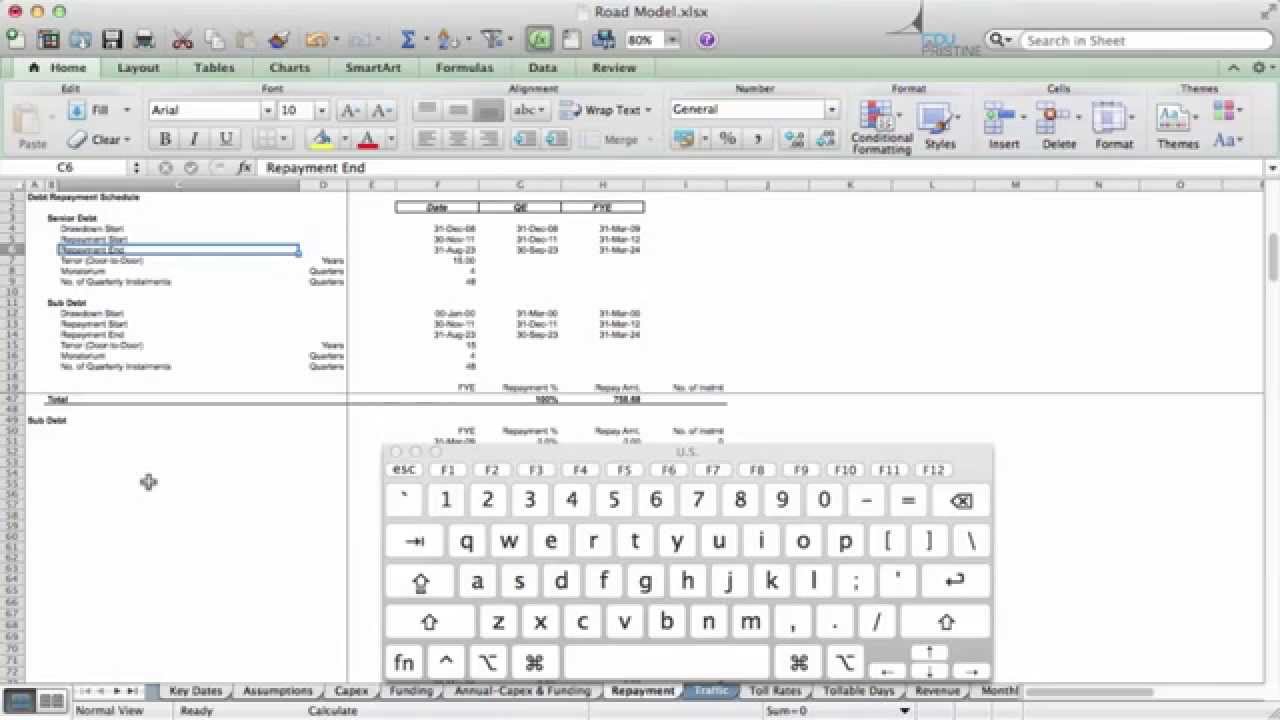The height and width of the screenshot is (720, 1280).
Task: Click the Format cells button
Action: tap(1114, 126)
